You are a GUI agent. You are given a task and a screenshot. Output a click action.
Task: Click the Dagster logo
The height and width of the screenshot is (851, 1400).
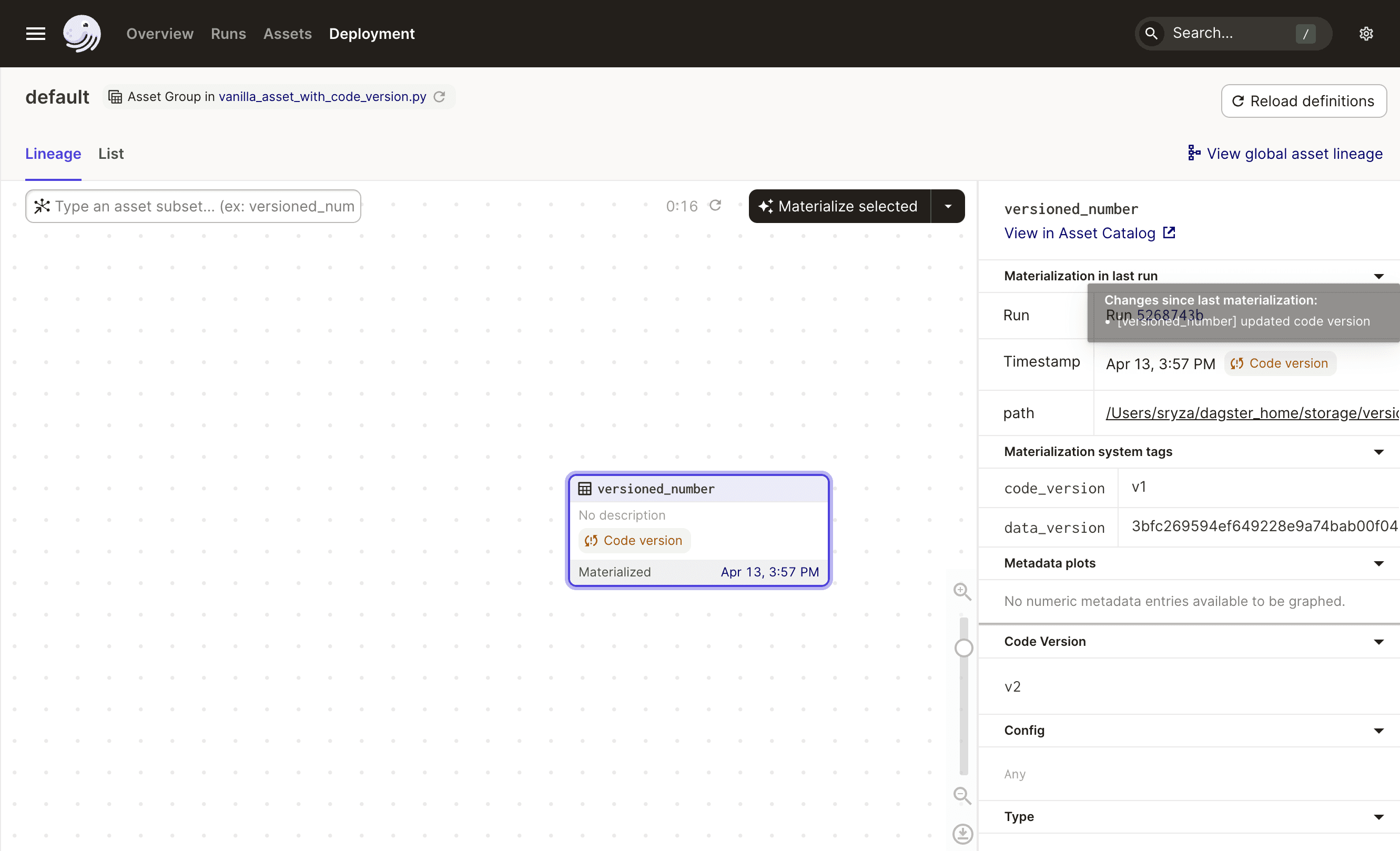click(83, 34)
